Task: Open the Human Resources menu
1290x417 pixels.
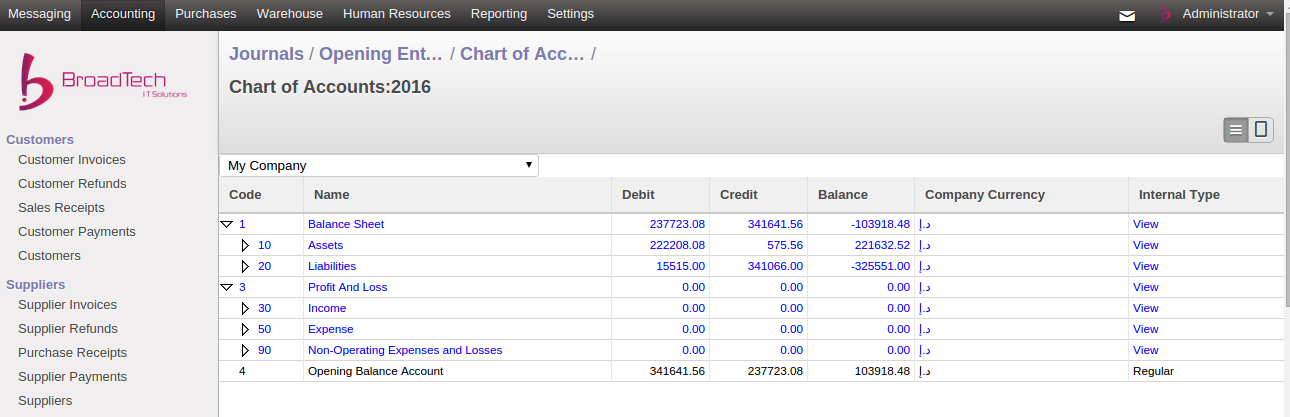Action: click(397, 14)
